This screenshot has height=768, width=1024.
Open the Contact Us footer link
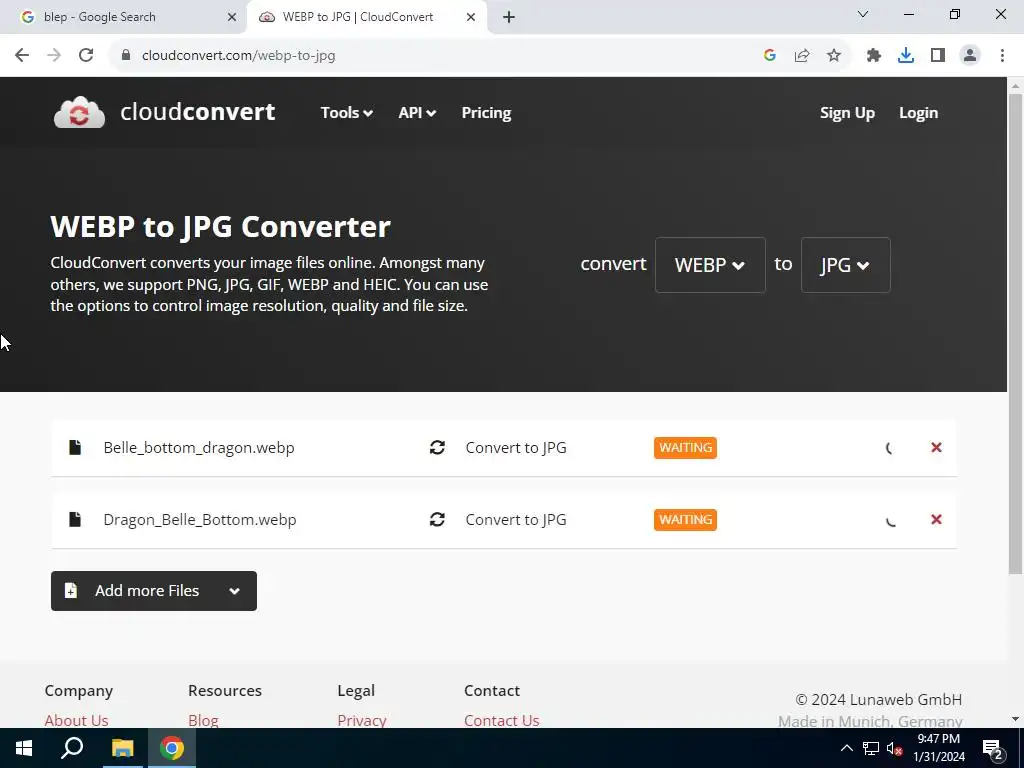pyautogui.click(x=502, y=720)
